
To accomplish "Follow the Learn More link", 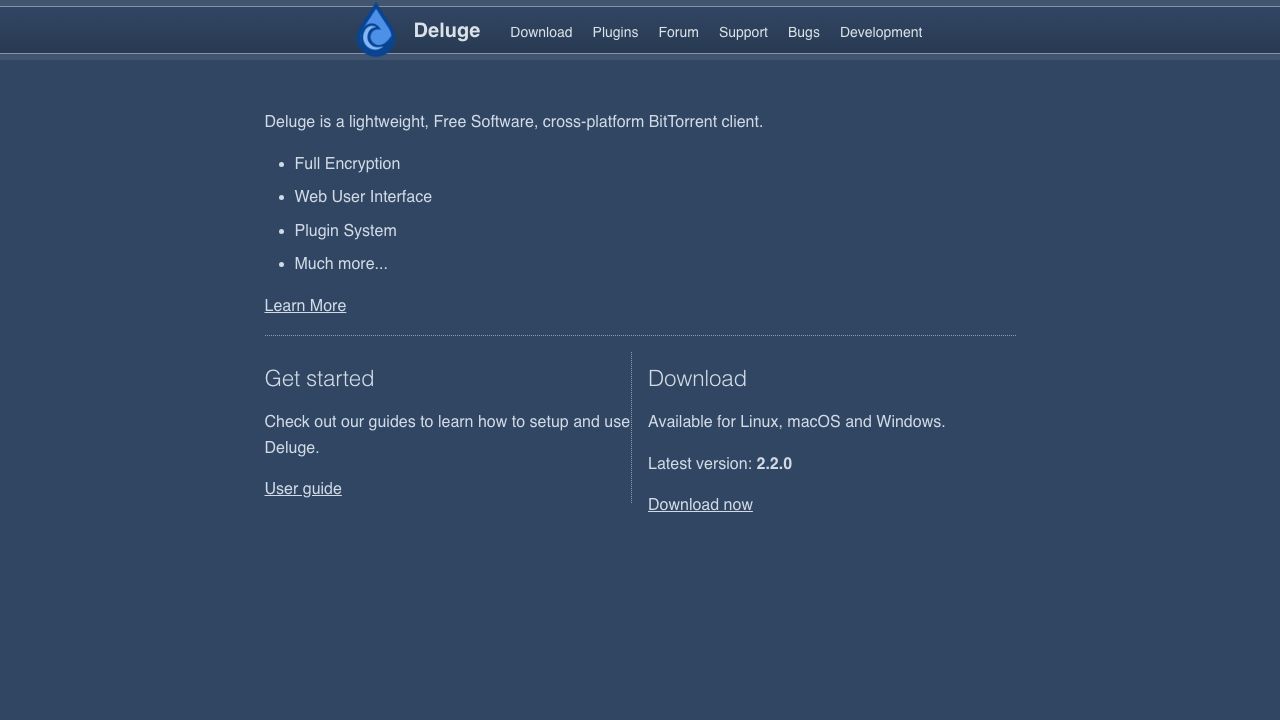I will pos(305,306).
